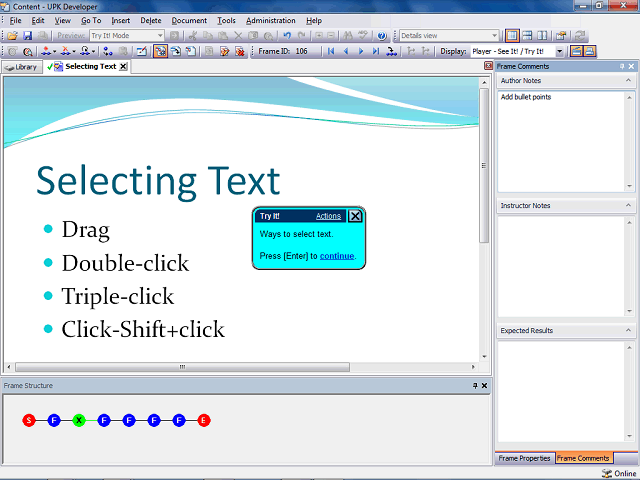Screen dimensions: 640x480
Task: Click the document with pencil icon
Action: point(224,51)
